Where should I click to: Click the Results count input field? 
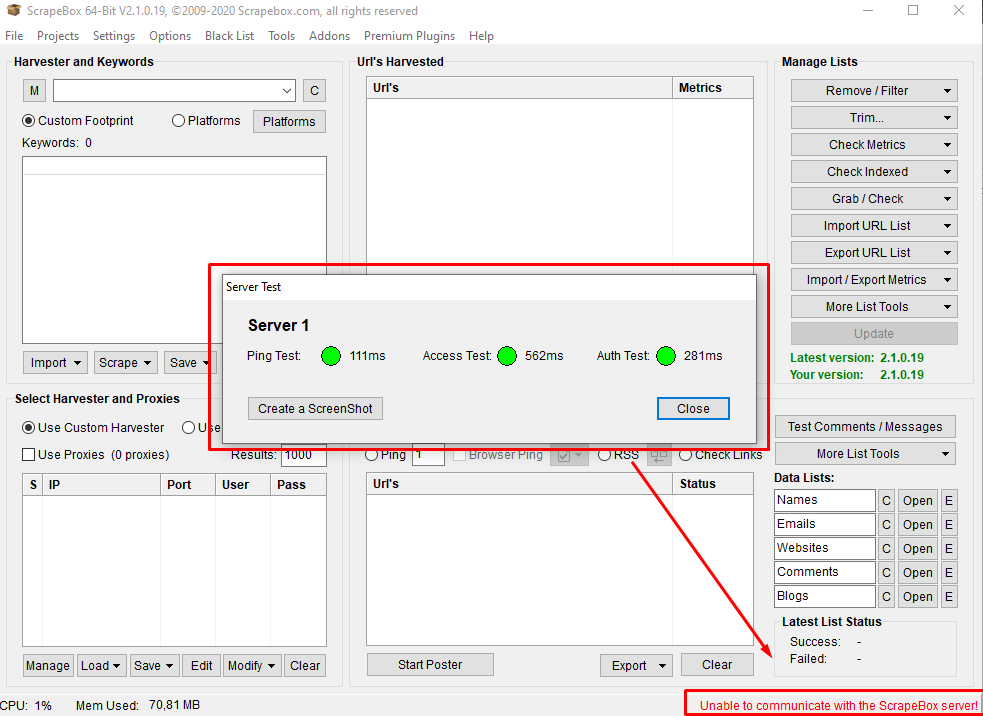303,455
